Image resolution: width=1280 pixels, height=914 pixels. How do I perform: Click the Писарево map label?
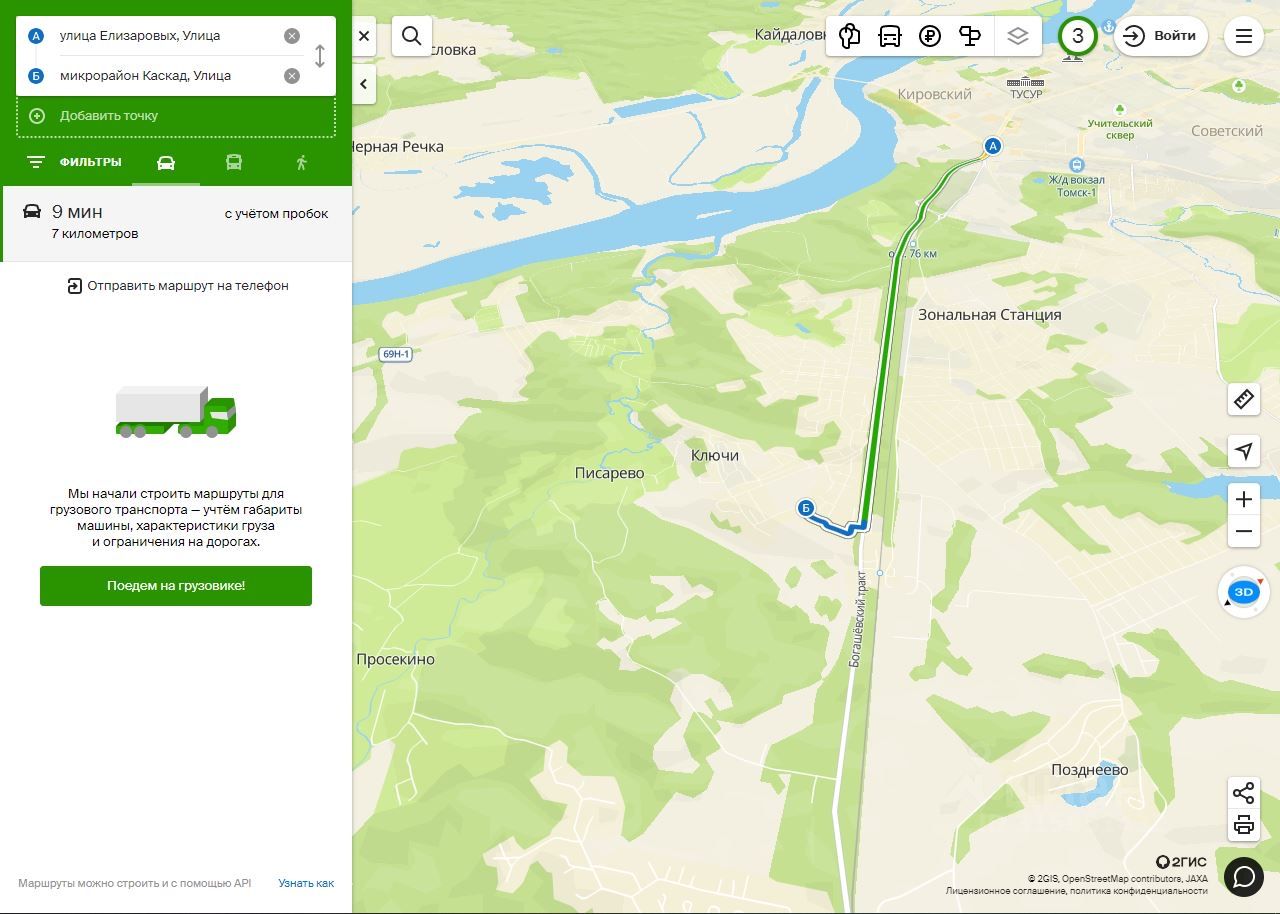[x=610, y=473]
